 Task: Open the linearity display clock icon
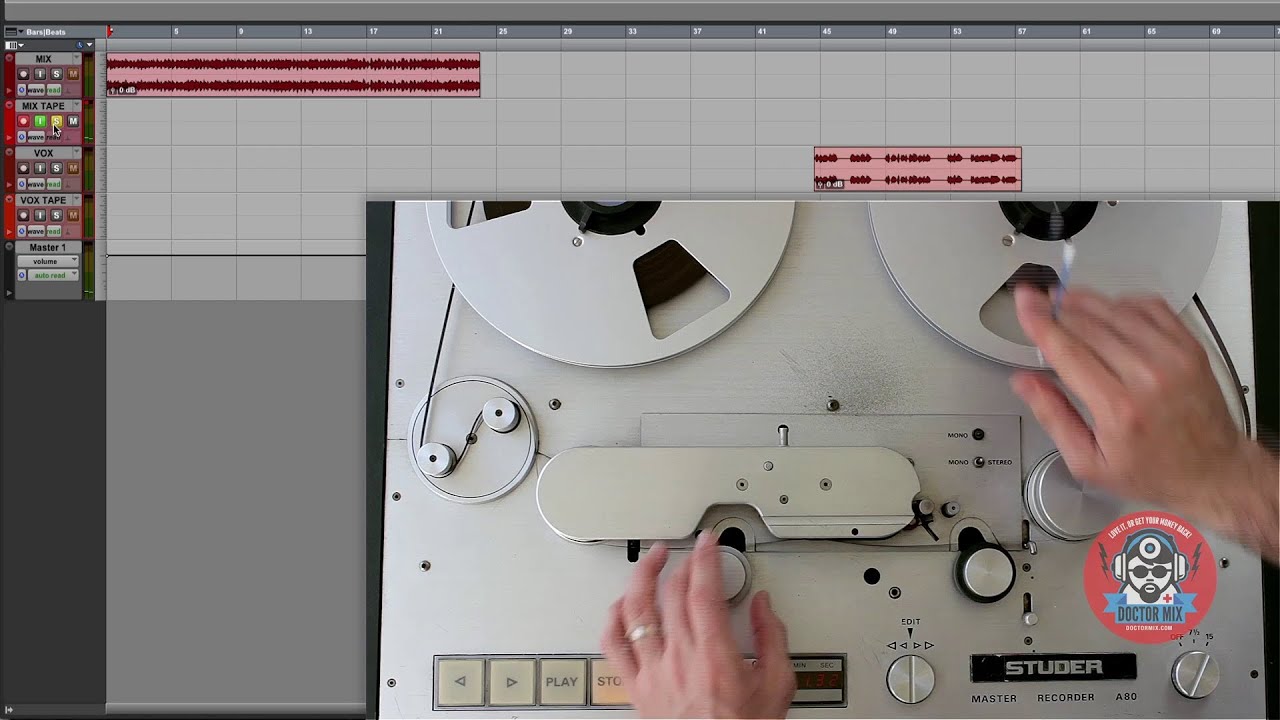pyautogui.click(x=80, y=45)
